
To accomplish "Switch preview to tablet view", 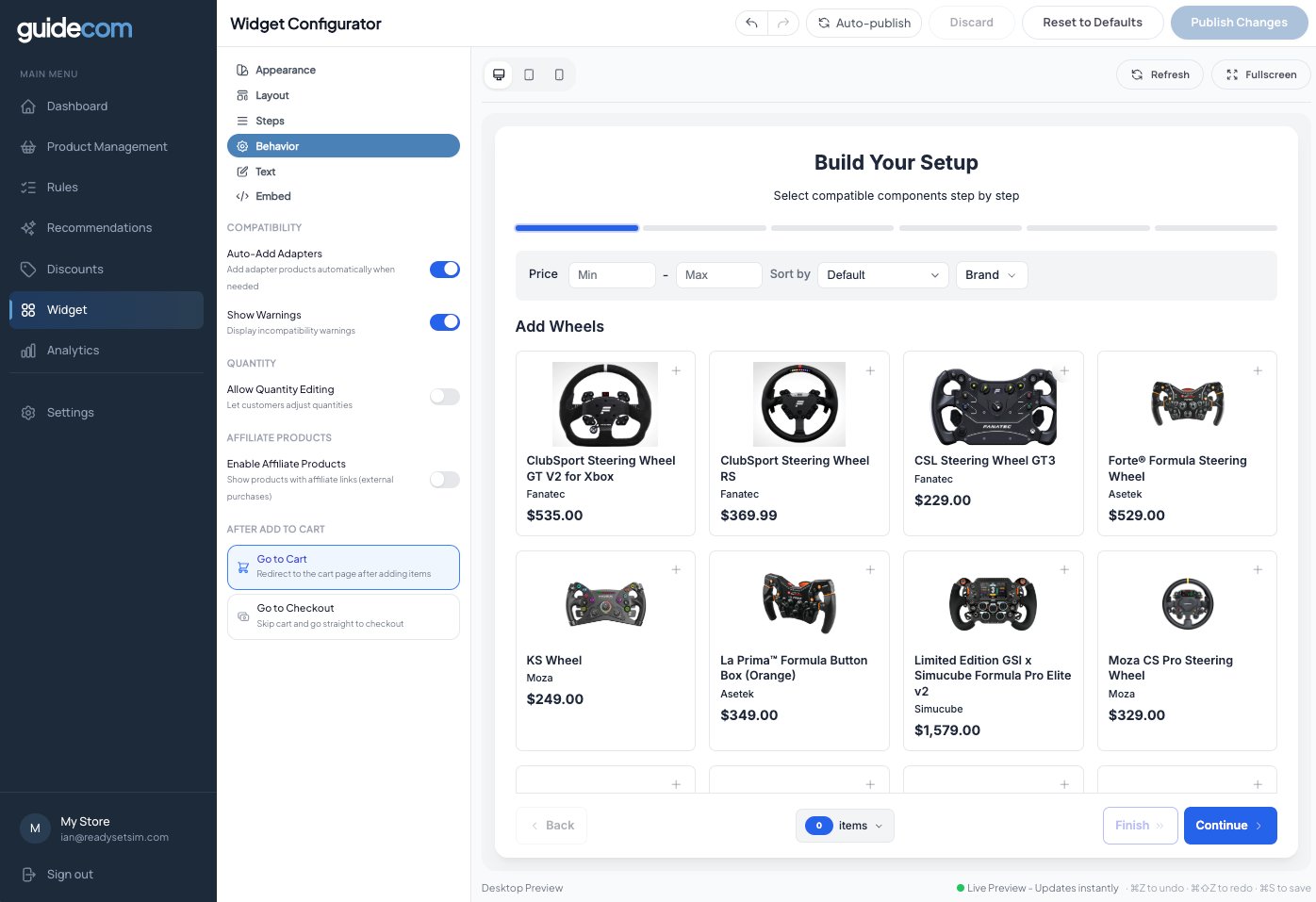I will 529,74.
